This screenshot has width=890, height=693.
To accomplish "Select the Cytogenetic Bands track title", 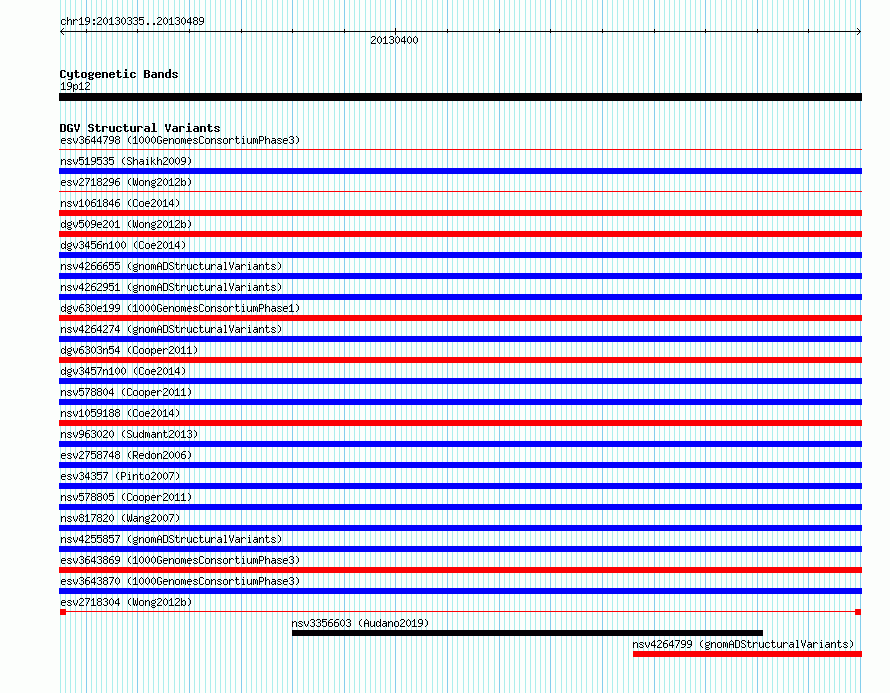I will pyautogui.click(x=119, y=74).
